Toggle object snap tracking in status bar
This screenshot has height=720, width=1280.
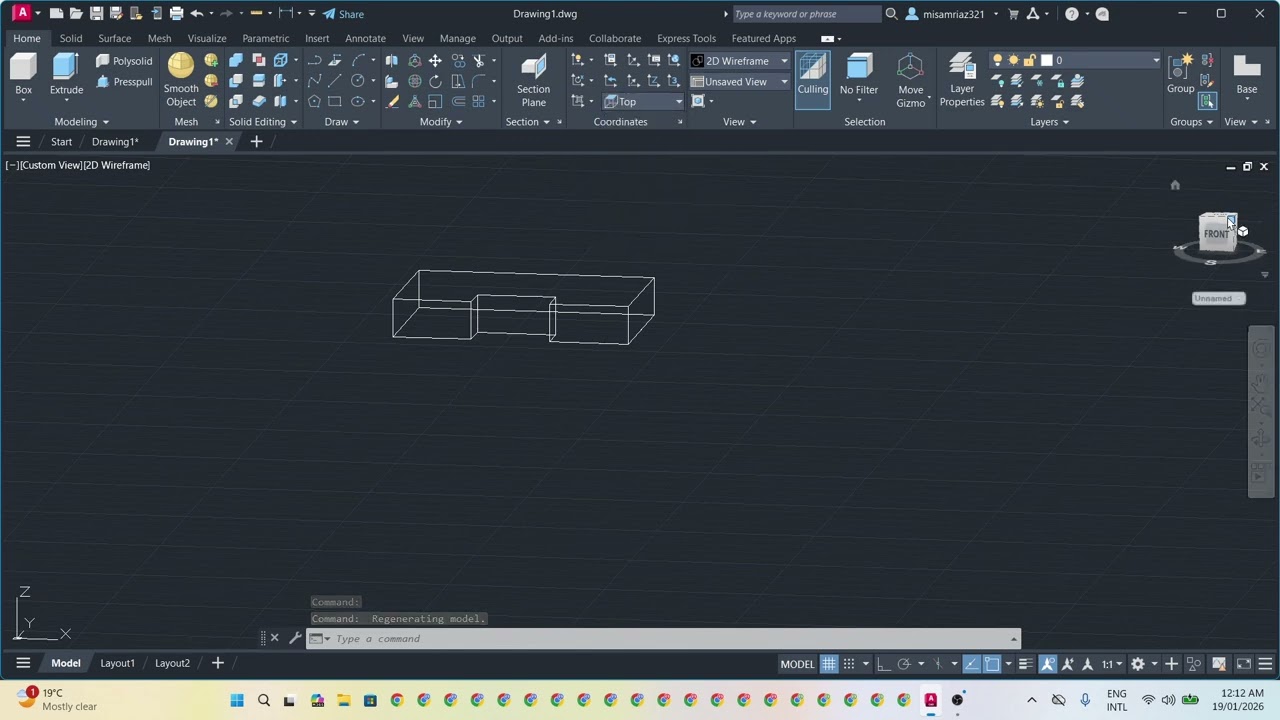click(971, 664)
